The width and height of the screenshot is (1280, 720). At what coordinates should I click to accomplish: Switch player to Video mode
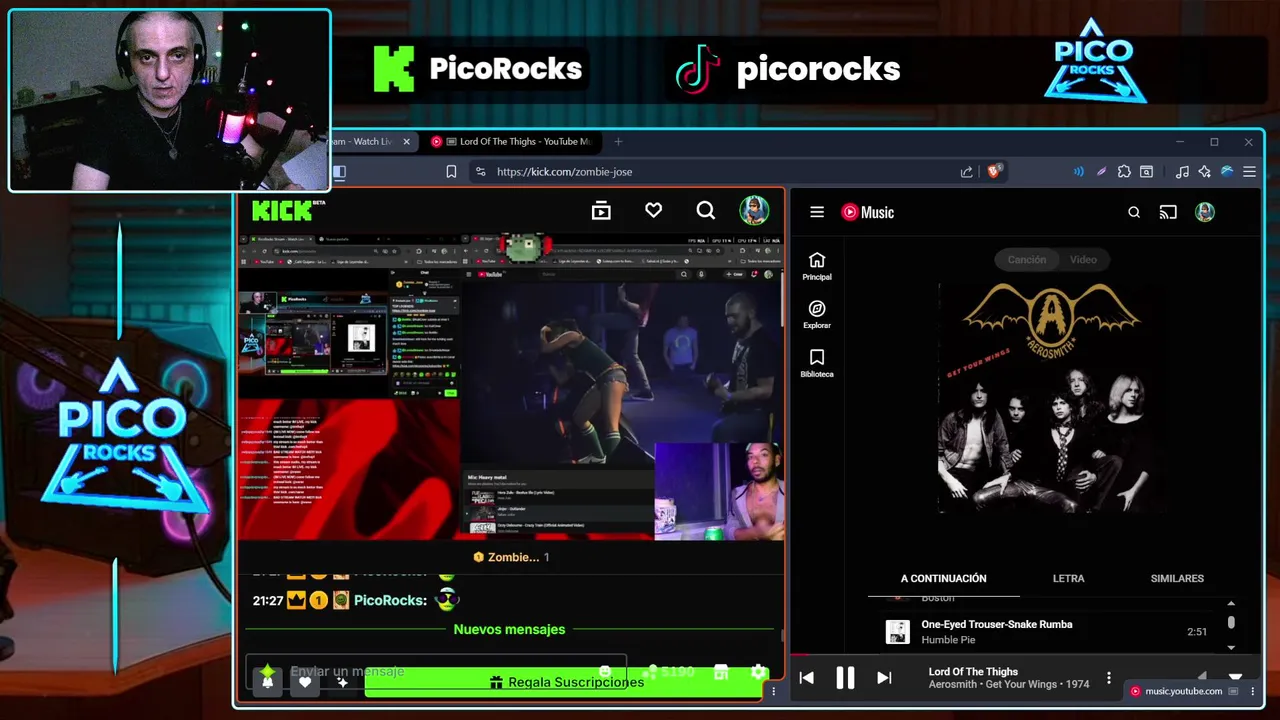pyautogui.click(x=1083, y=260)
